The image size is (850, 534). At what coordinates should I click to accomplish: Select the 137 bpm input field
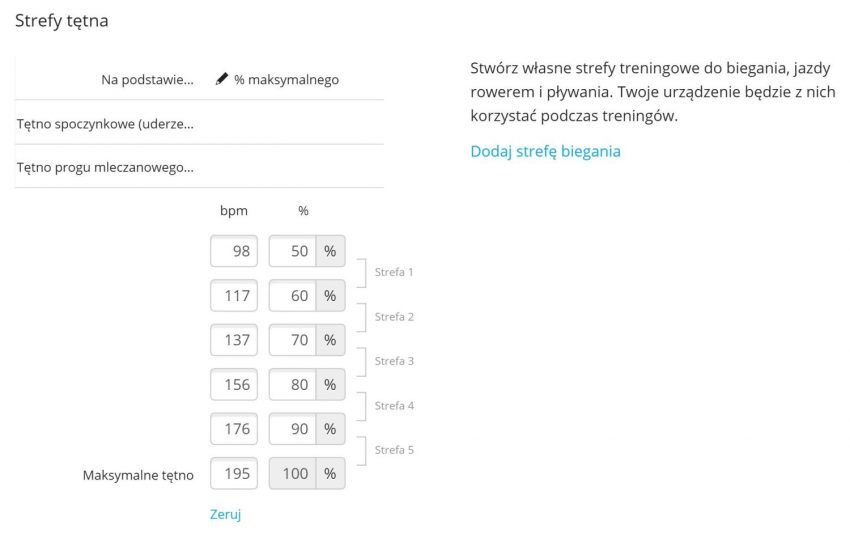tap(234, 340)
